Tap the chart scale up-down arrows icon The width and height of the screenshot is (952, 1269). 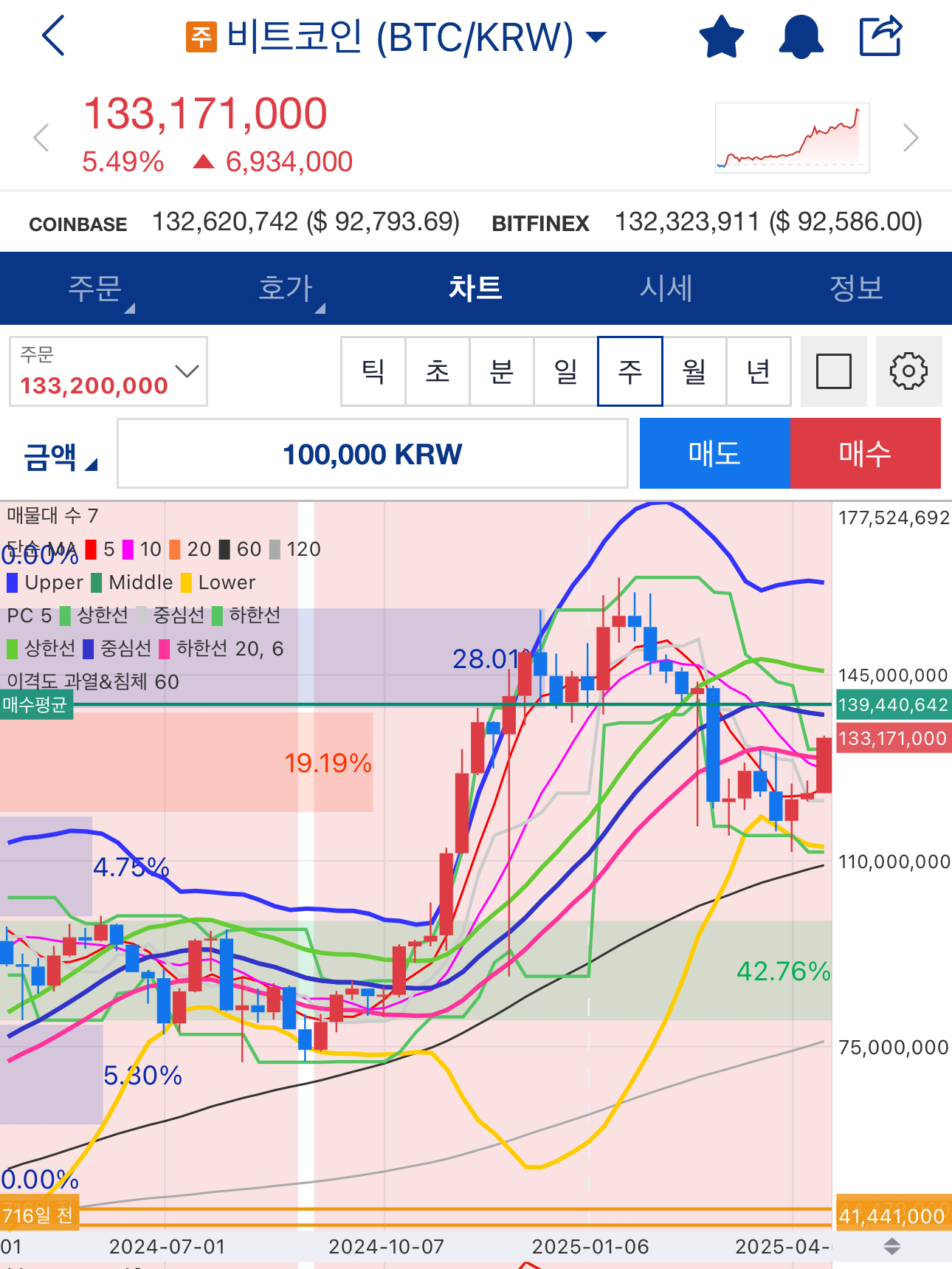(x=891, y=1247)
